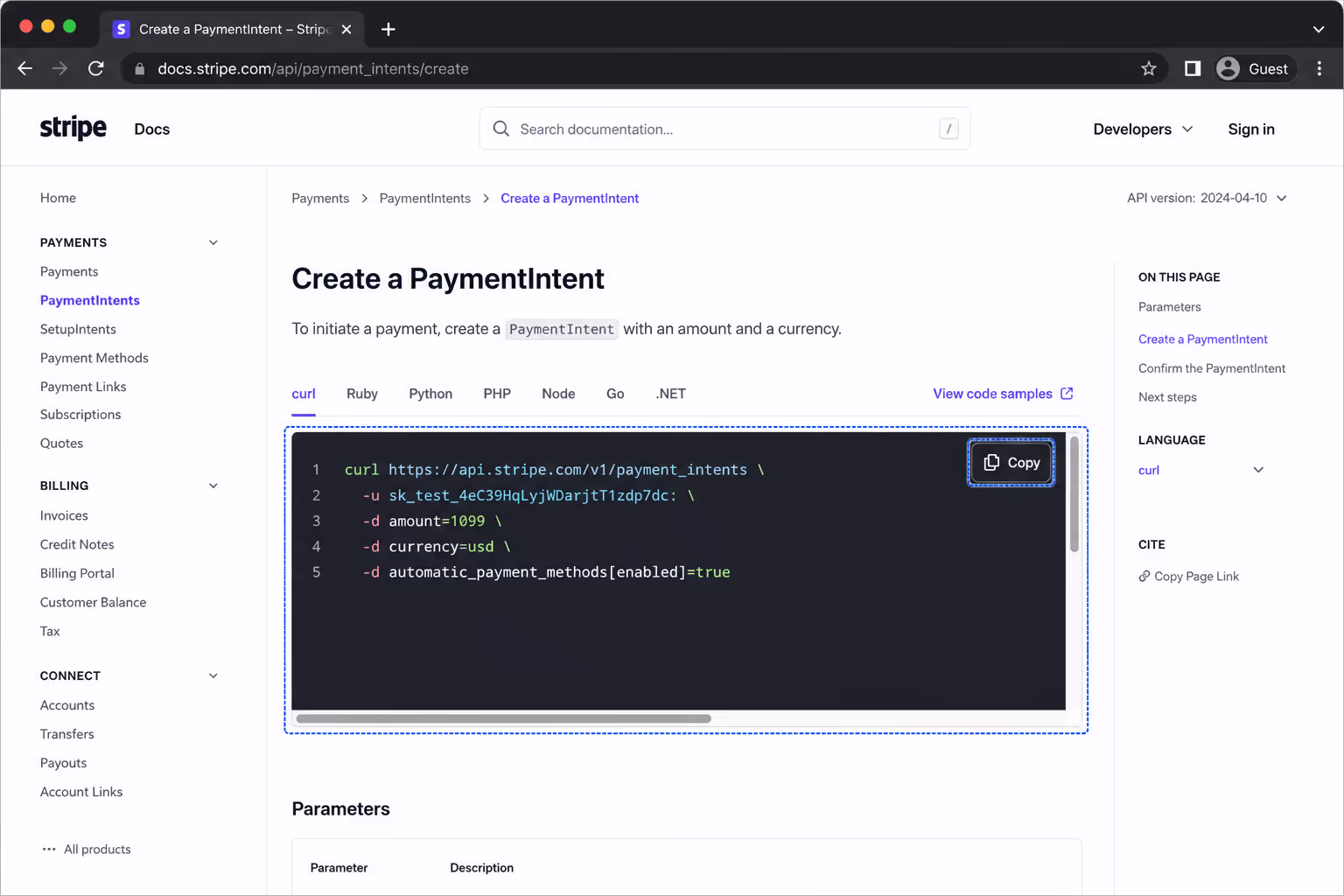
Task: Open Subscriptions in the sidebar
Action: point(80,415)
